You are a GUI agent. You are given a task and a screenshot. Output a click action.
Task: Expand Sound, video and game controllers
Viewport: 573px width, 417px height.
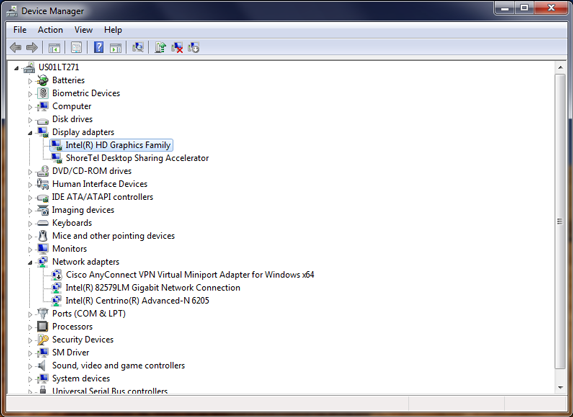click(x=30, y=366)
